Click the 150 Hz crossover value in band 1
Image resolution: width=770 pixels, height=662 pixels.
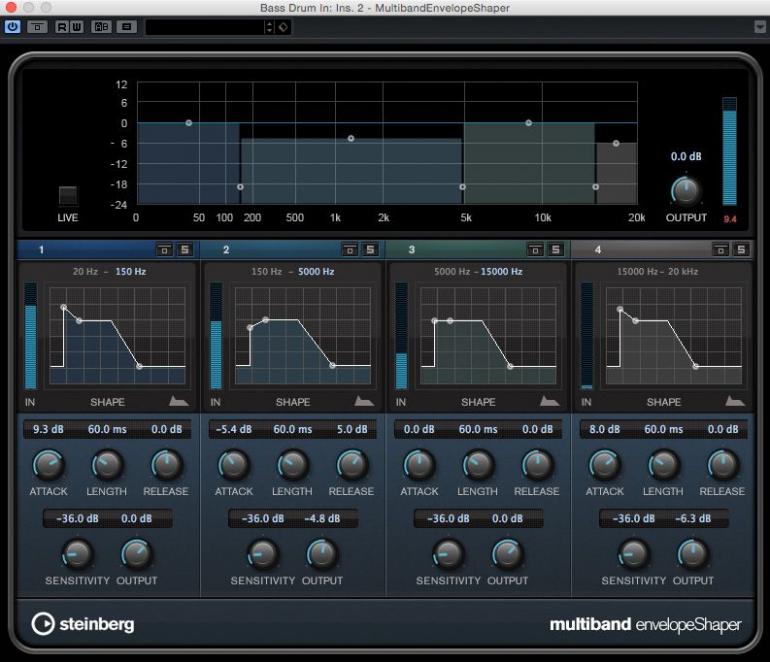131,272
